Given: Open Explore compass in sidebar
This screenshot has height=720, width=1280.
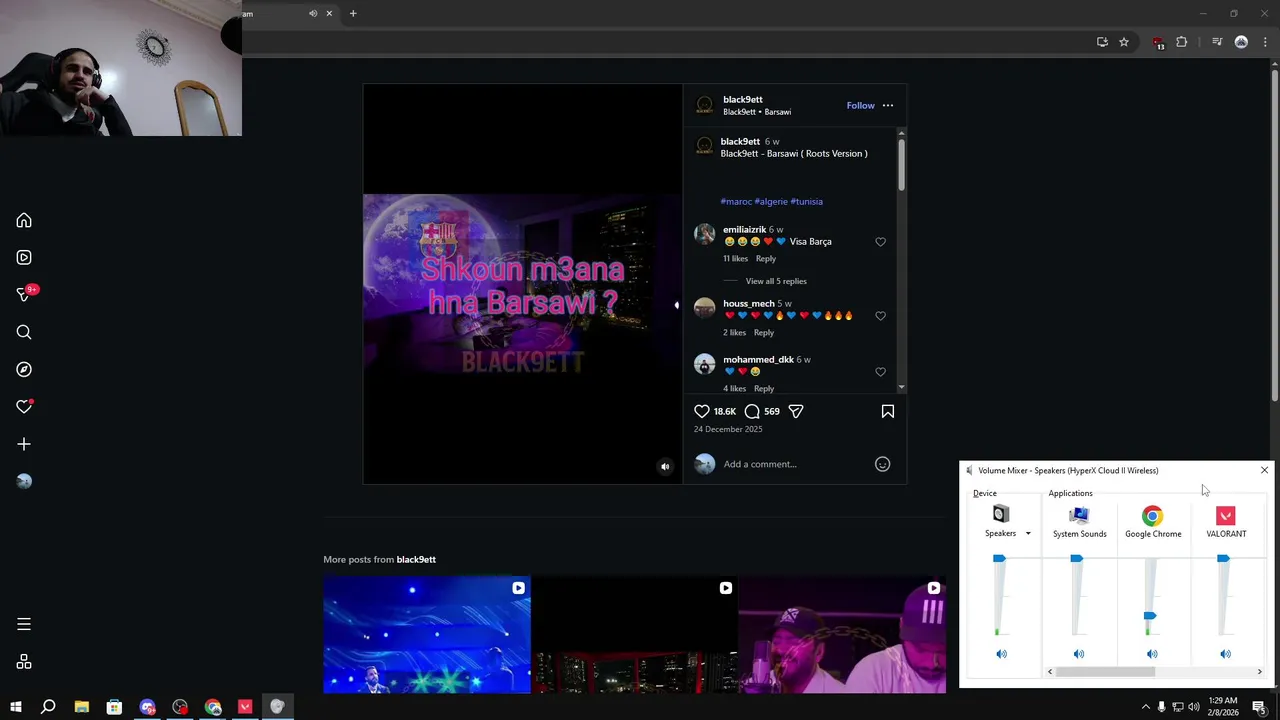Looking at the screenshot, I should point(24,370).
